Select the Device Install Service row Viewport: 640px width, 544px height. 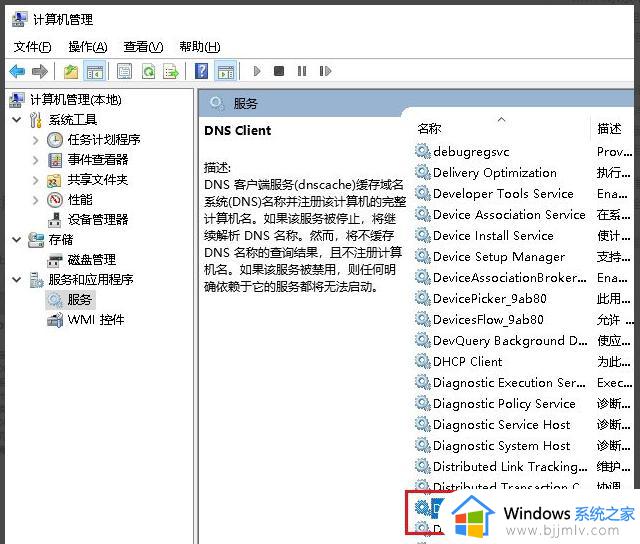523,236
